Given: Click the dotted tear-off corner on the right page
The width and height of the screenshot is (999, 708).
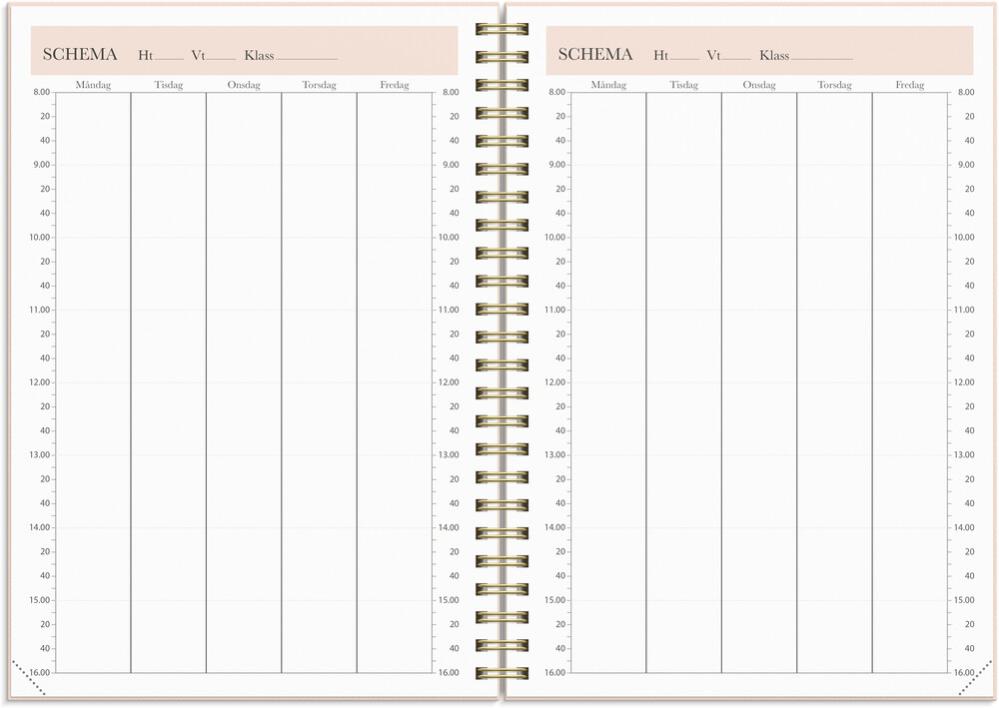Looking at the screenshot, I should click(x=975, y=678).
